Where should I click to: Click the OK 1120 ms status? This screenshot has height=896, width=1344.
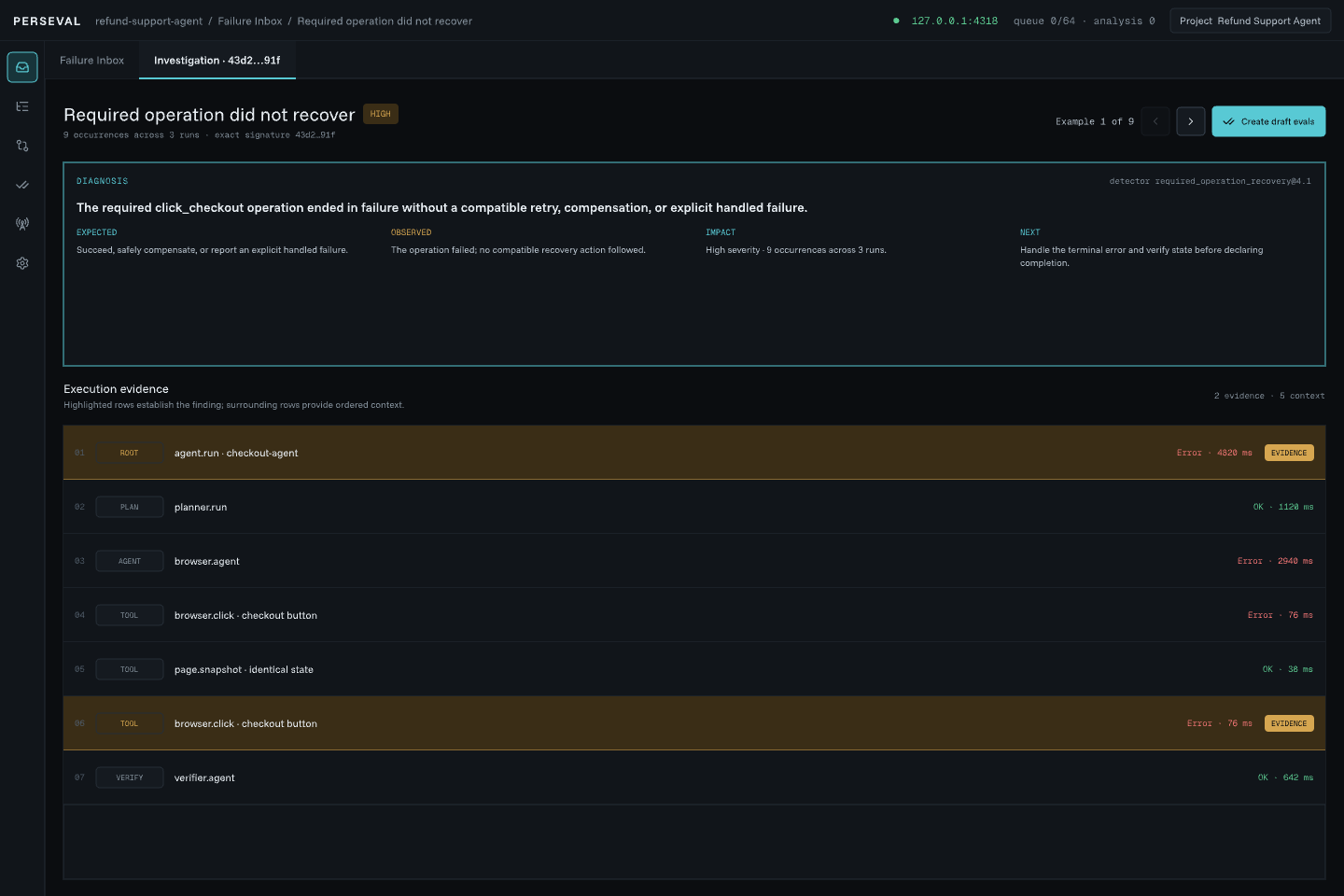1283,507
